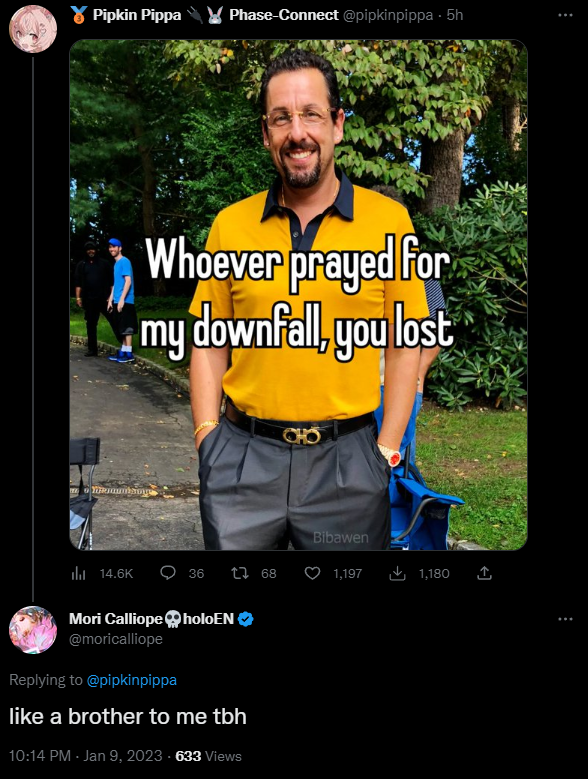Click the blue verified badge
This screenshot has height=779, width=588.
[x=245, y=619]
